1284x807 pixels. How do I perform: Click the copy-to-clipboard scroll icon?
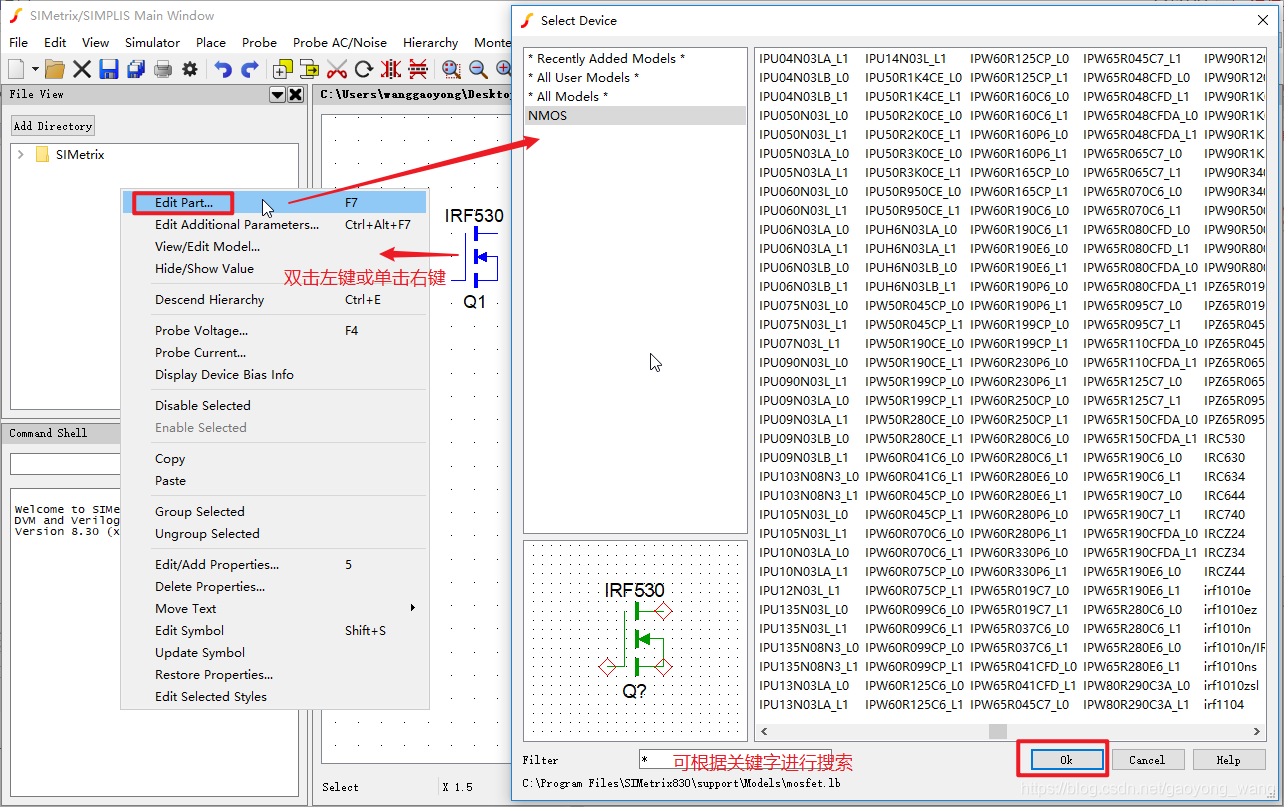[309, 69]
